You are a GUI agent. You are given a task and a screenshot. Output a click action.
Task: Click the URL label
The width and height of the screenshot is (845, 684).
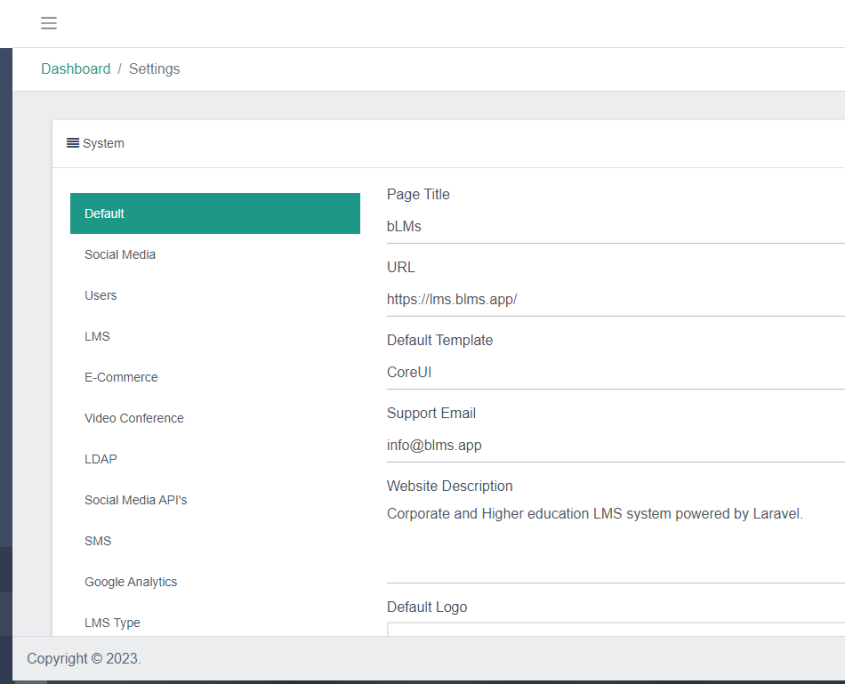coord(401,267)
